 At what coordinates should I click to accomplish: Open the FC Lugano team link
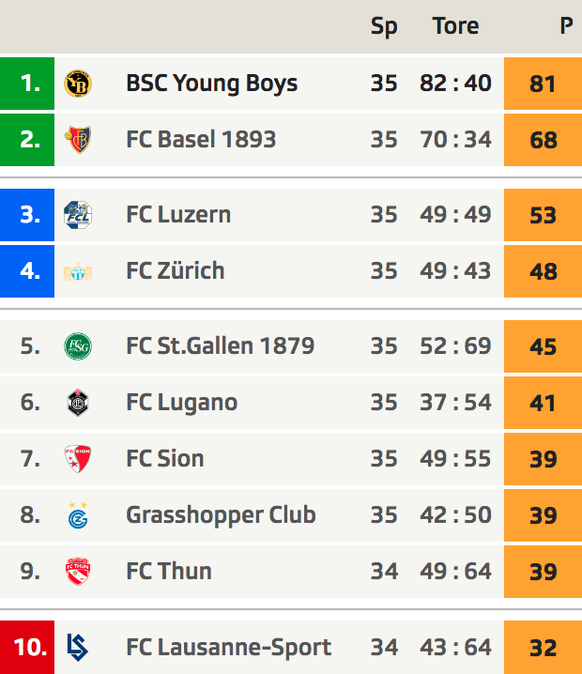click(181, 402)
